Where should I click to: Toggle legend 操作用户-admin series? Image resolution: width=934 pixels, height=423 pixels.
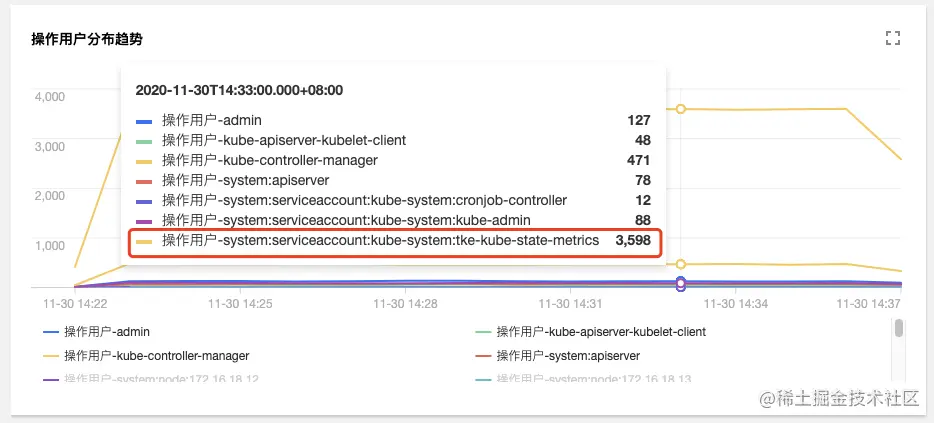[96, 331]
